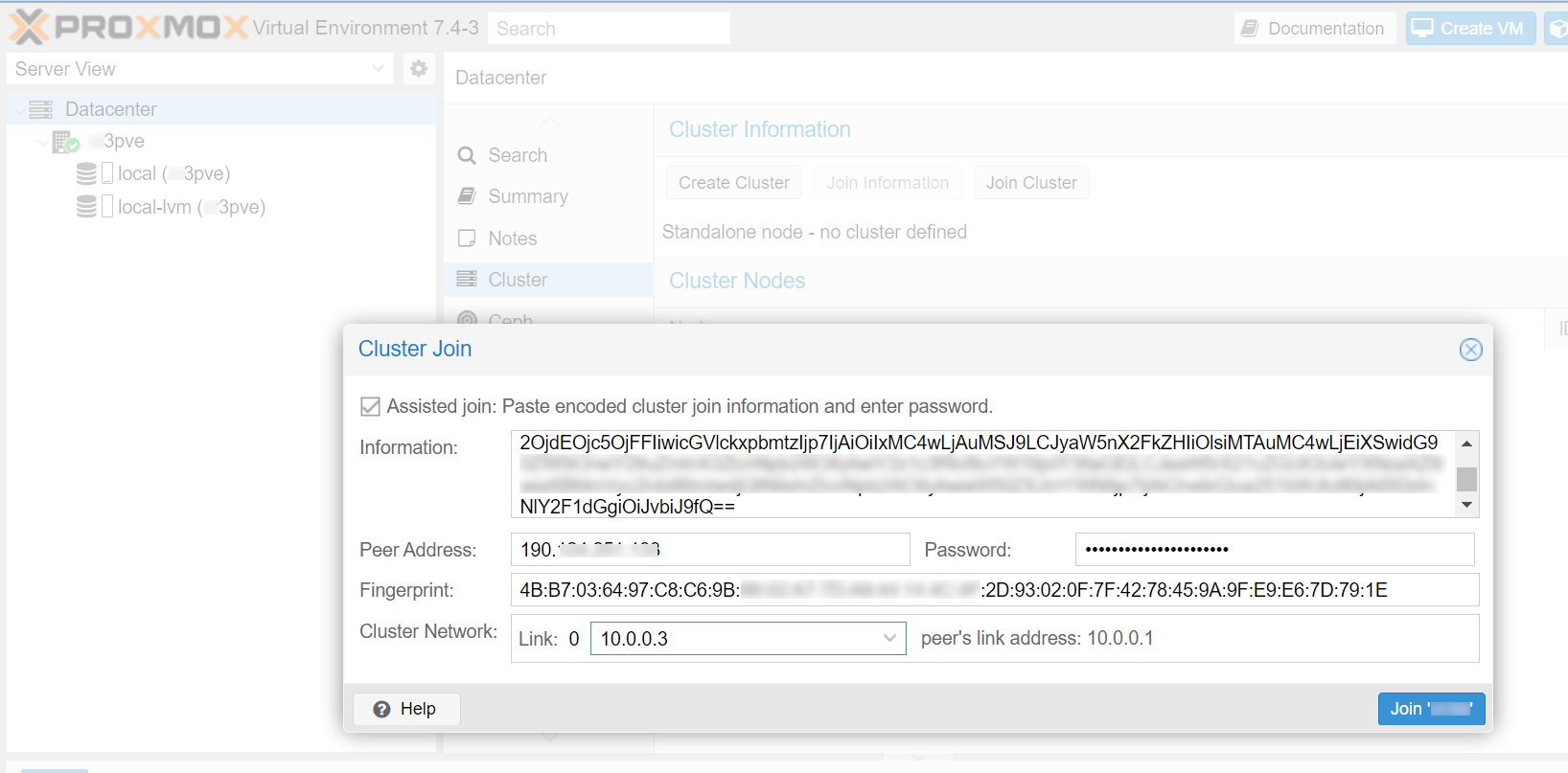The height and width of the screenshot is (773, 1568).
Task: Focus the Password field
Action: [1275, 550]
